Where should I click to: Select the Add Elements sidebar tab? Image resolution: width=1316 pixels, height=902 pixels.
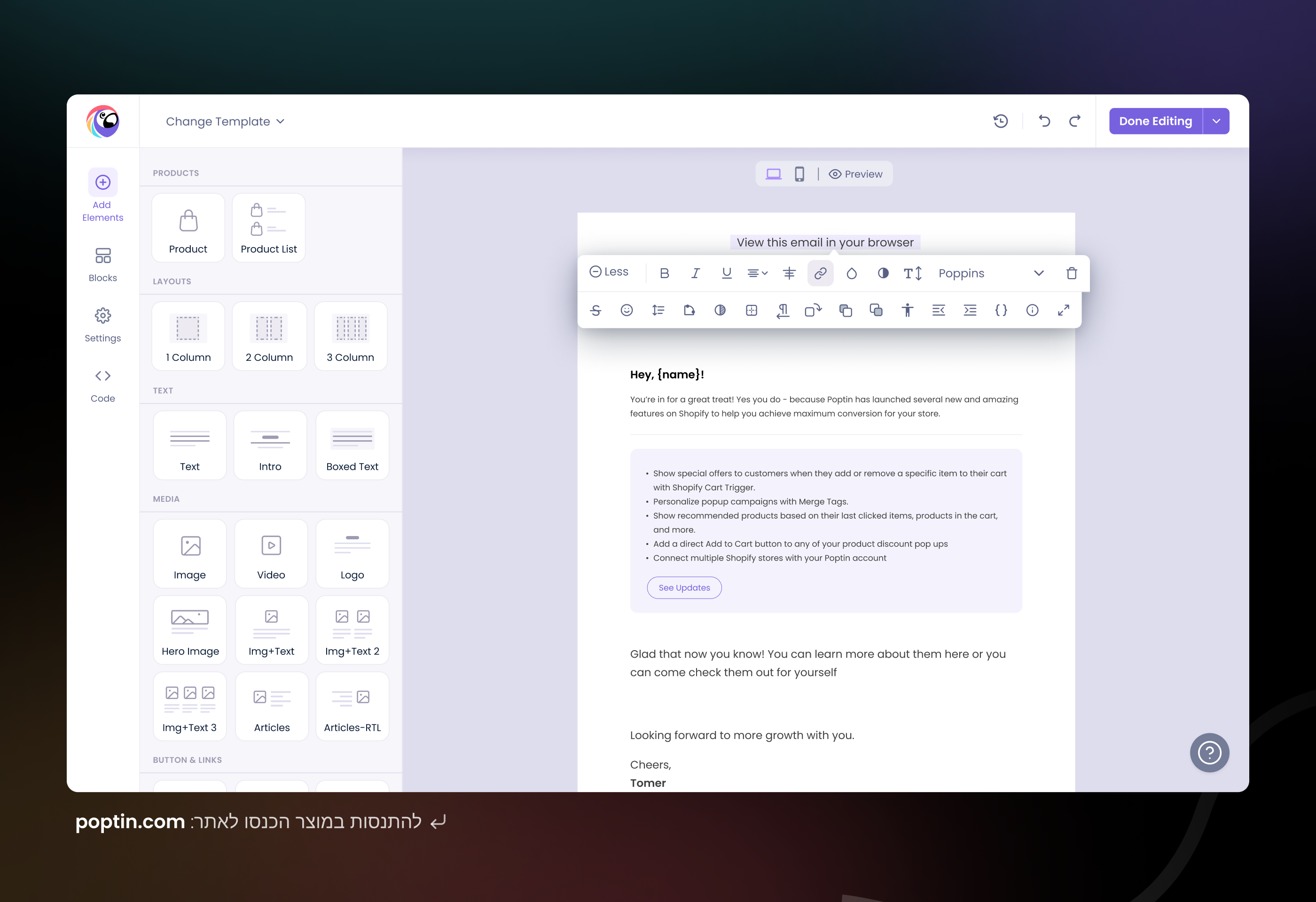(x=102, y=195)
